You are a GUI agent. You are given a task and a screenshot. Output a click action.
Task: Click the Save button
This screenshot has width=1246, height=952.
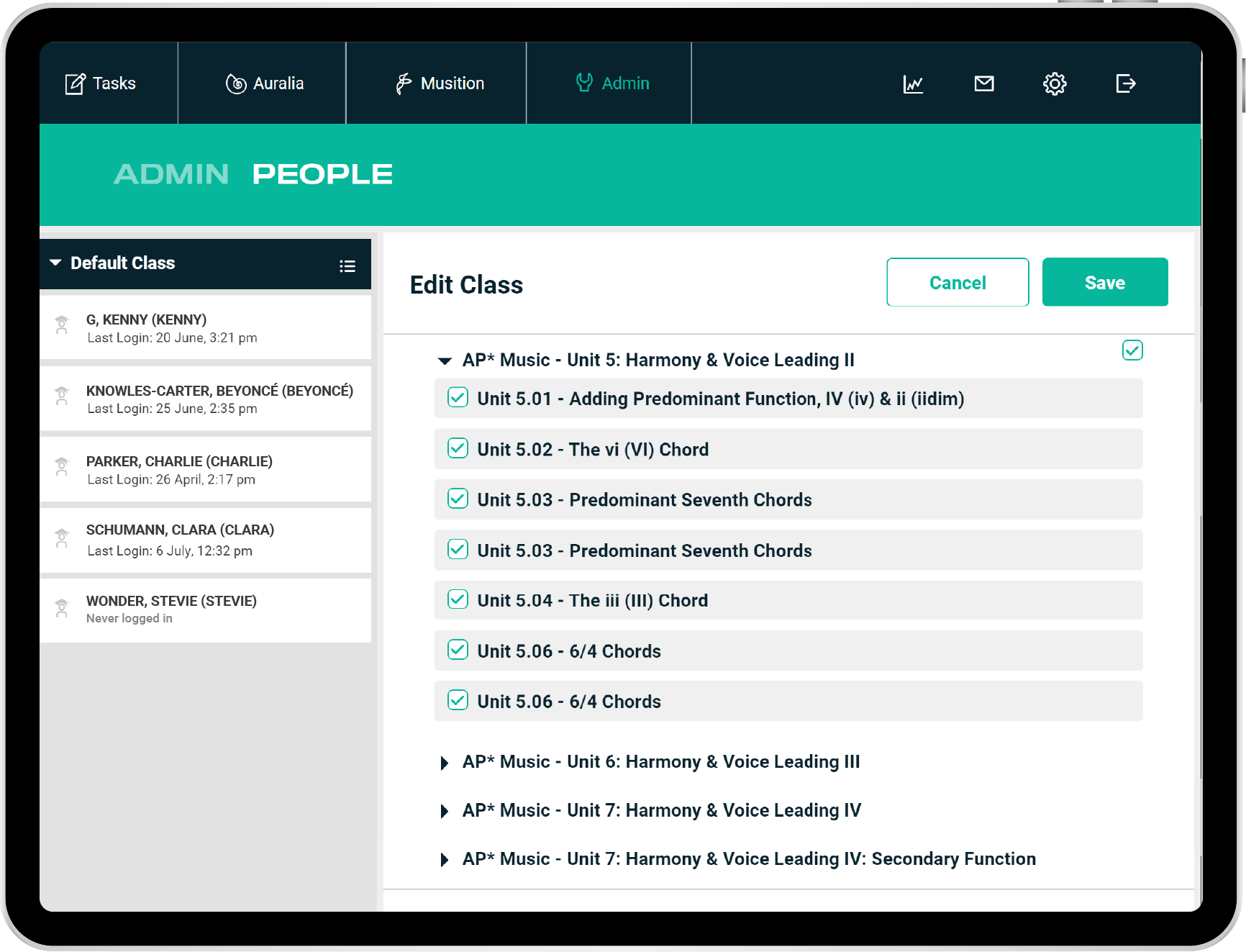pyautogui.click(x=1104, y=282)
